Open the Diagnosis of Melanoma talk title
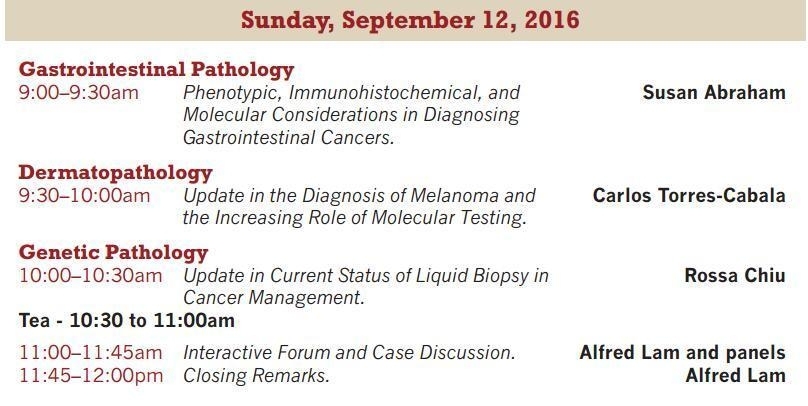The width and height of the screenshot is (808, 406). pos(359,207)
